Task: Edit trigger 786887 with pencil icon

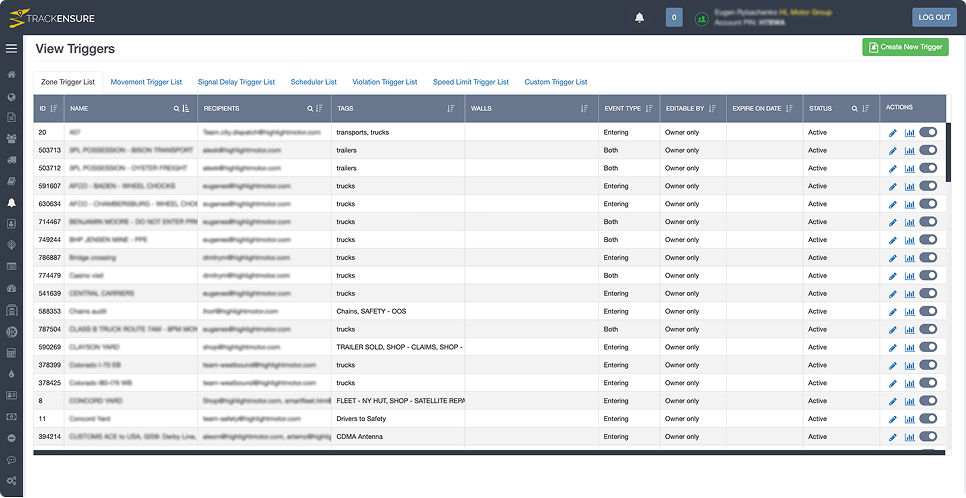Action: point(893,258)
